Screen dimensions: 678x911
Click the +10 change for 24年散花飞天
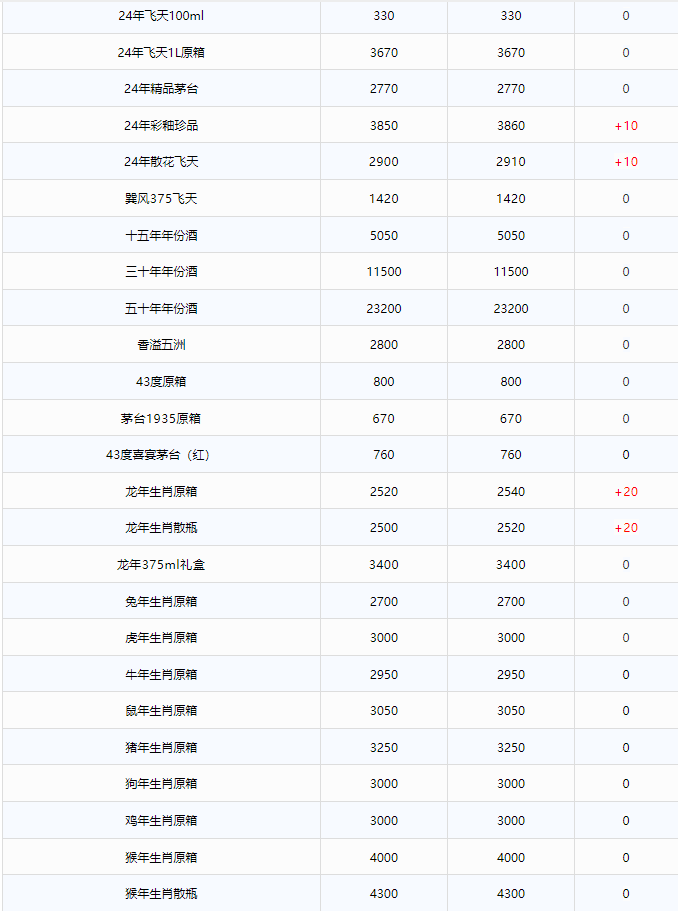626,162
